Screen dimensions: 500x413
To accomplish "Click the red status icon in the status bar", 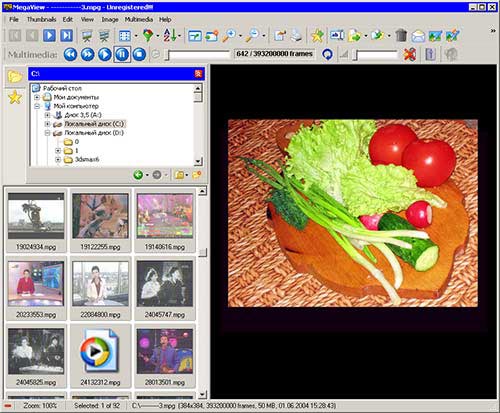I will [x=8, y=406].
